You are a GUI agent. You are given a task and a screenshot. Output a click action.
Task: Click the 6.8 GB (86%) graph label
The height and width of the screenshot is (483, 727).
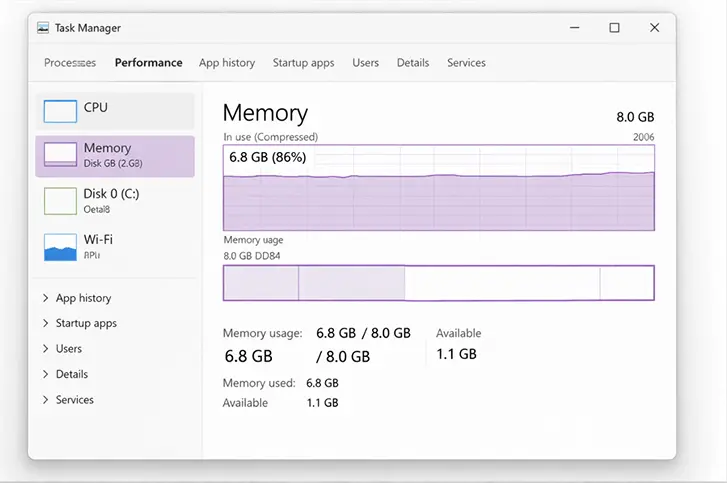(268, 157)
